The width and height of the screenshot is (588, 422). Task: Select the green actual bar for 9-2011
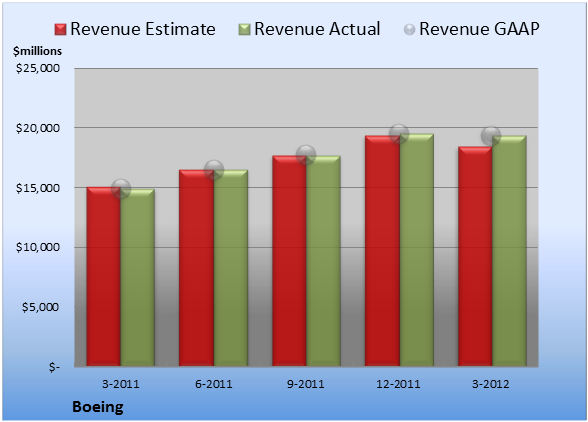tap(323, 261)
